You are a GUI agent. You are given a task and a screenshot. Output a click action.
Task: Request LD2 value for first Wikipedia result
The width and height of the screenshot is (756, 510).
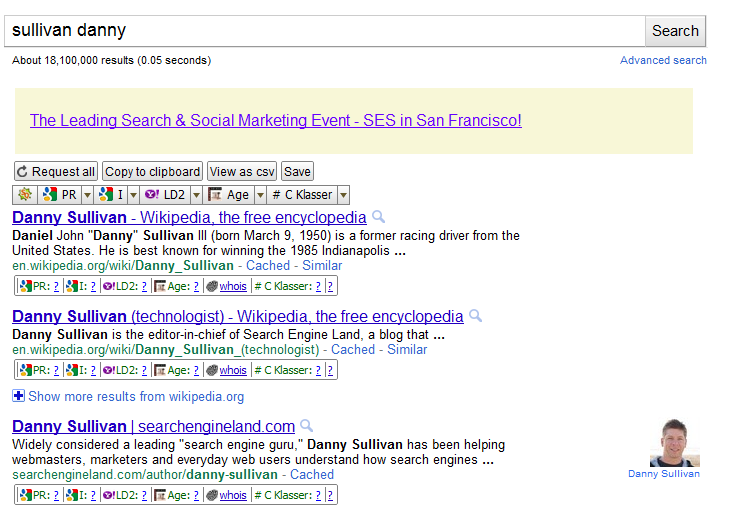coord(144,286)
